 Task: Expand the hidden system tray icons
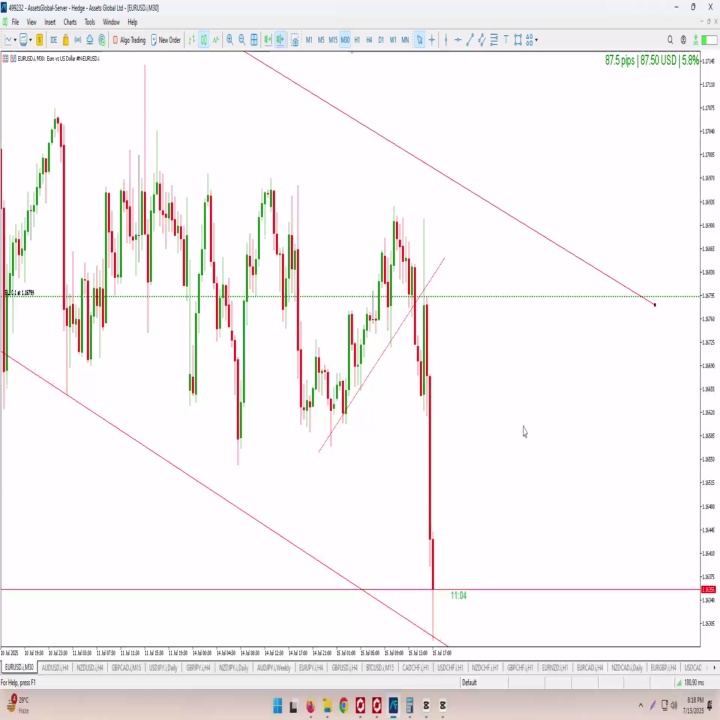click(x=641, y=705)
